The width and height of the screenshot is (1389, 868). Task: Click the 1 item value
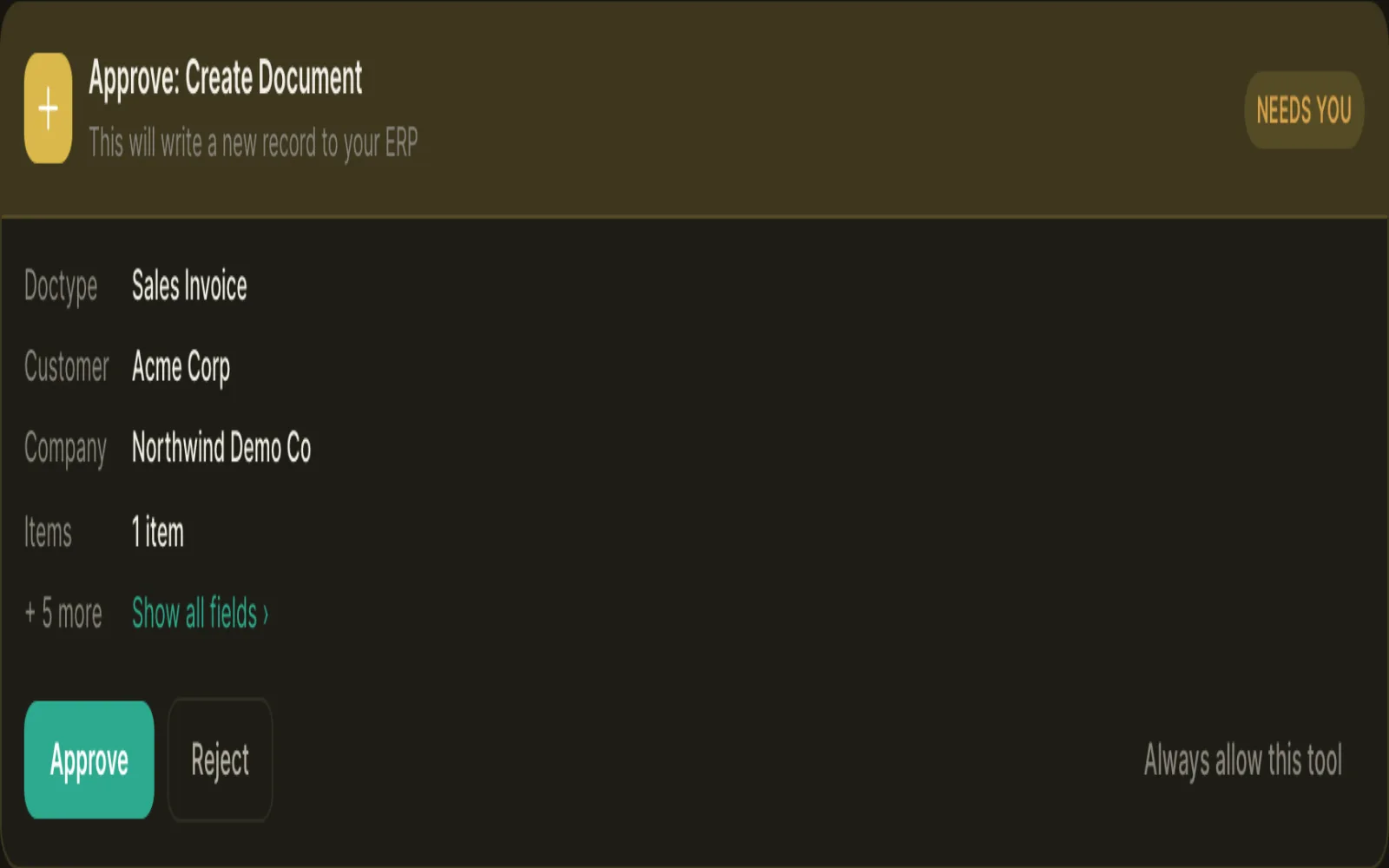157,531
